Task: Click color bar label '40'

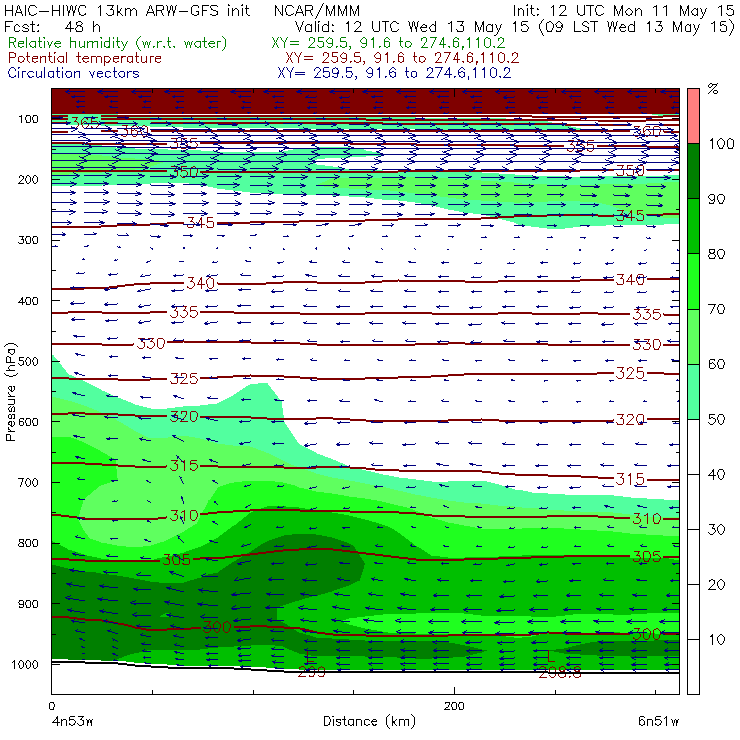Action: 716,475
